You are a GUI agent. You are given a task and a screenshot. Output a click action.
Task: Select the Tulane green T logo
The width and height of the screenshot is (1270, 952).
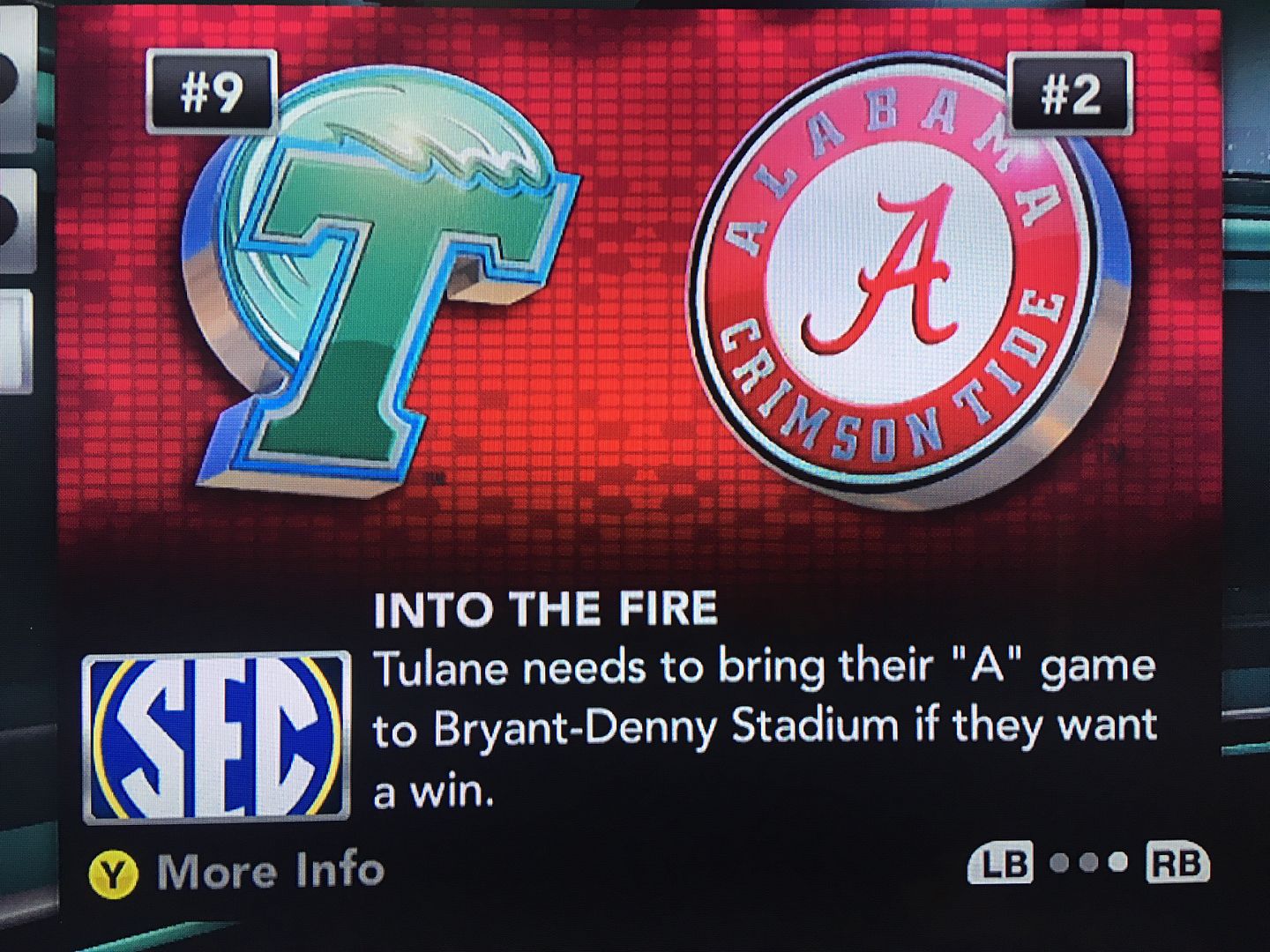pos(379,282)
